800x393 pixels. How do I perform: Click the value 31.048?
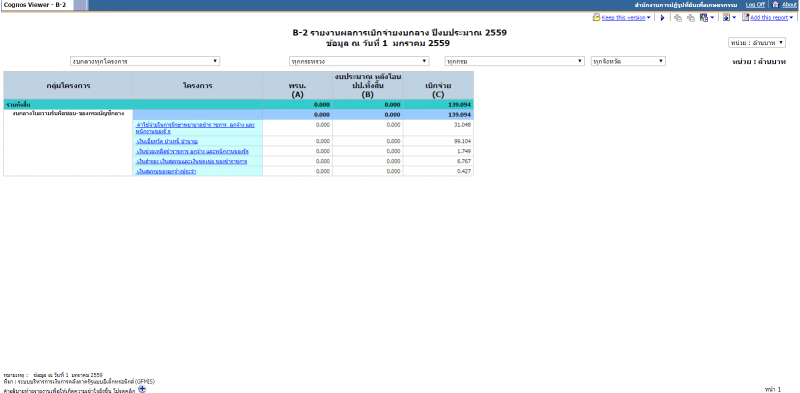coord(463,125)
